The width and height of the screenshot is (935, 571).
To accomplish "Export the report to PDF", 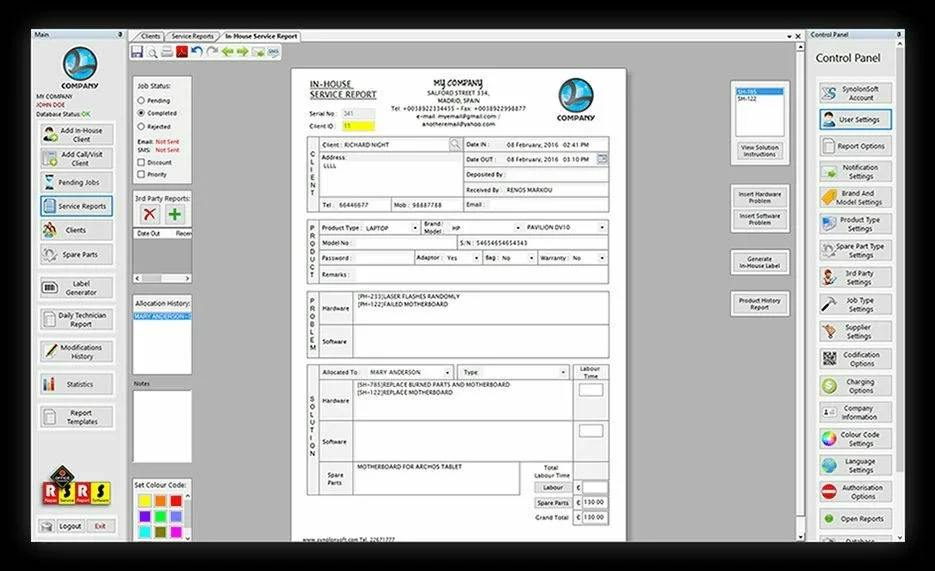I will 182,52.
